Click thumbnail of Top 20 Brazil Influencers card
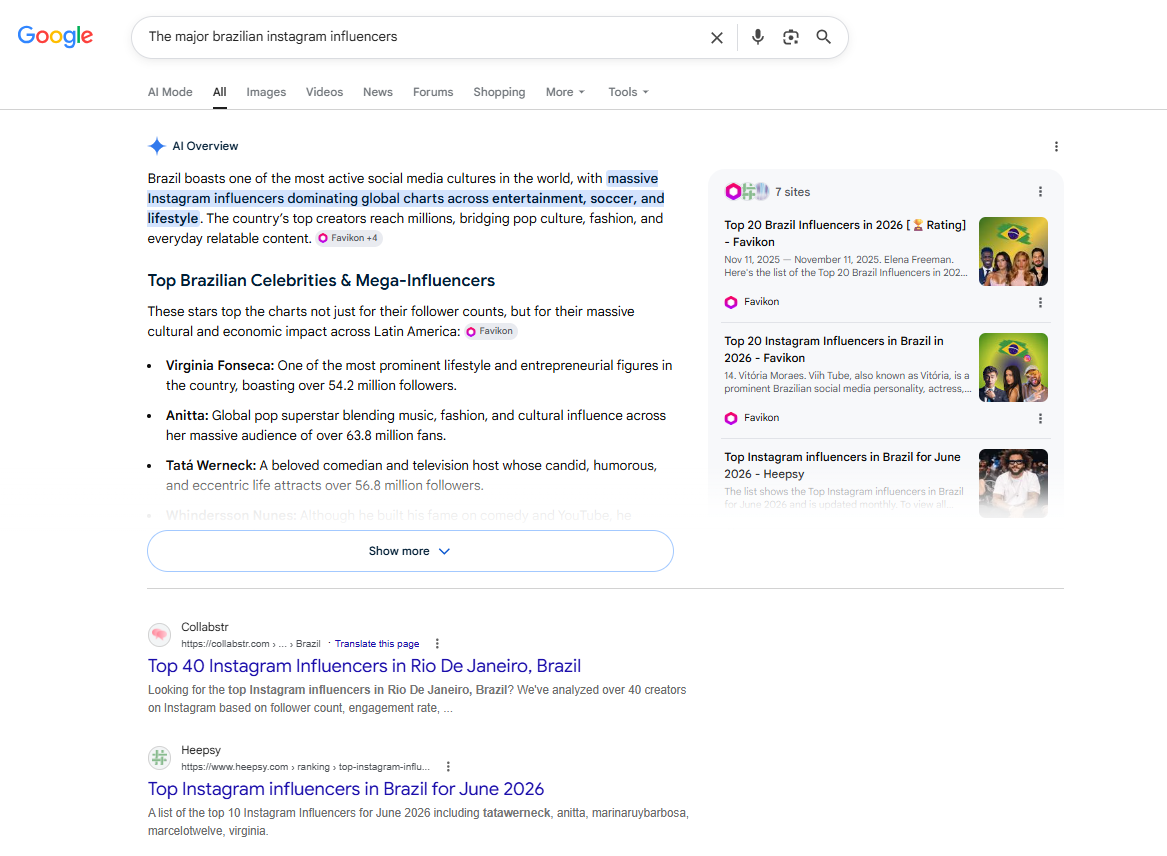The image size is (1167, 856). click(x=1013, y=252)
